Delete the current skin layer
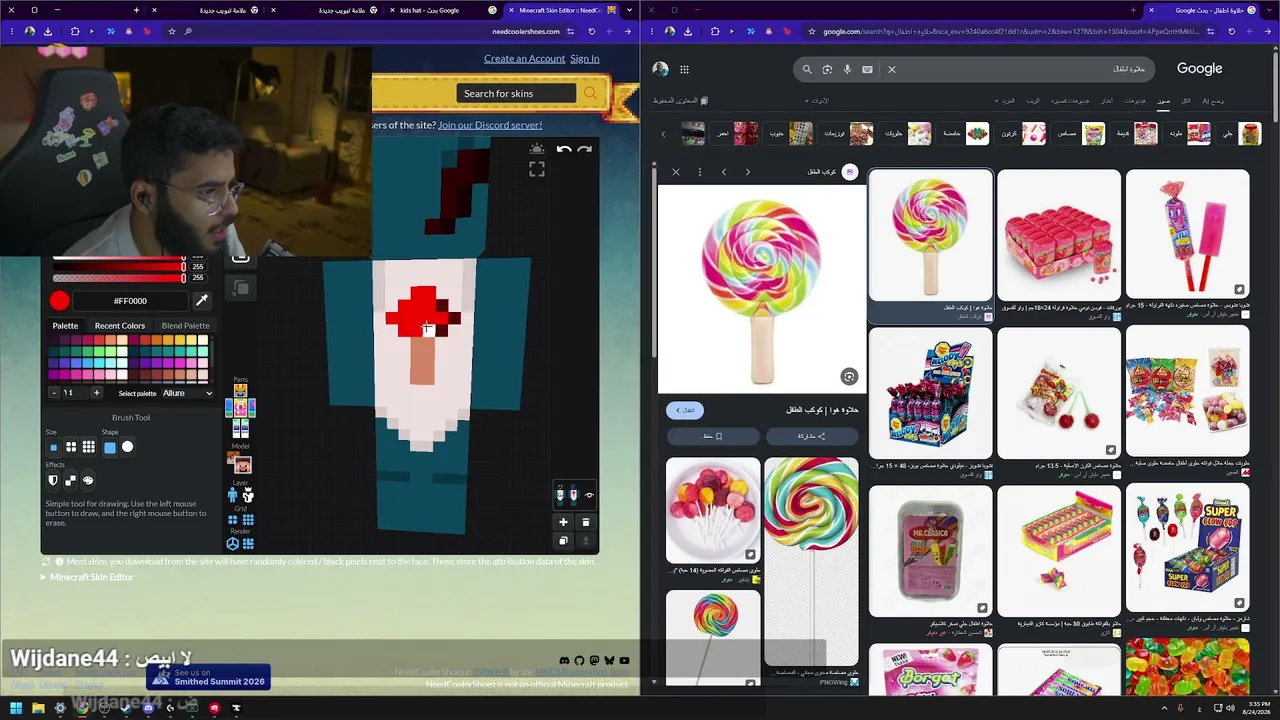 (586, 522)
